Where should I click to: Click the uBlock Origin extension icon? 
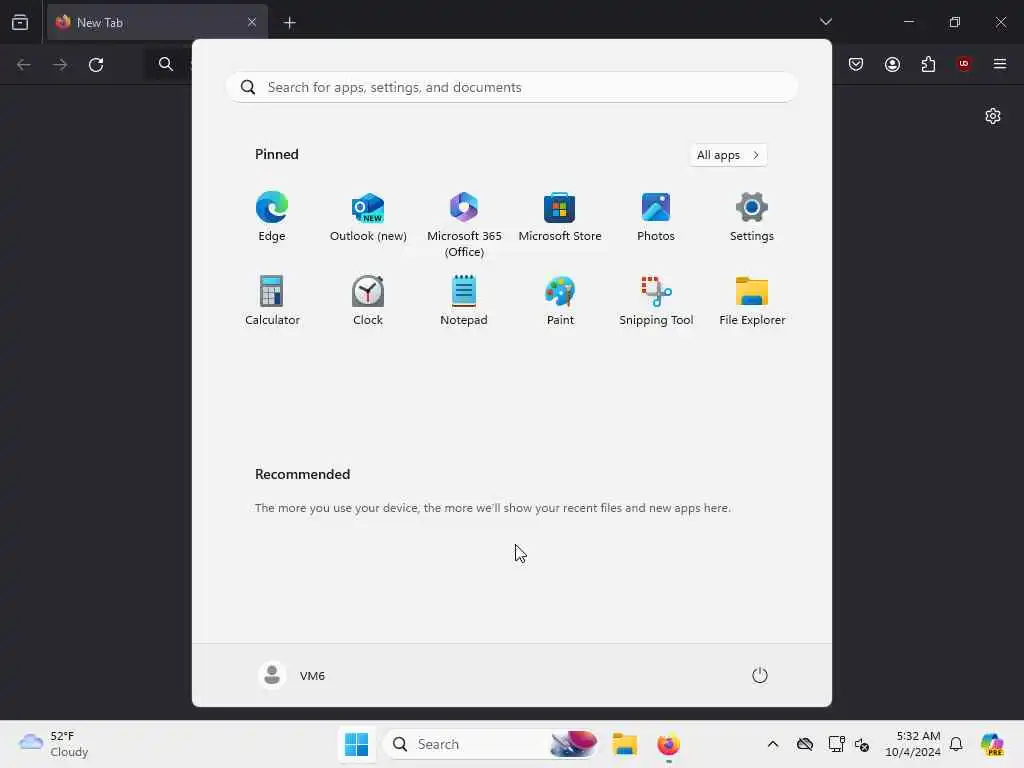[x=964, y=64]
